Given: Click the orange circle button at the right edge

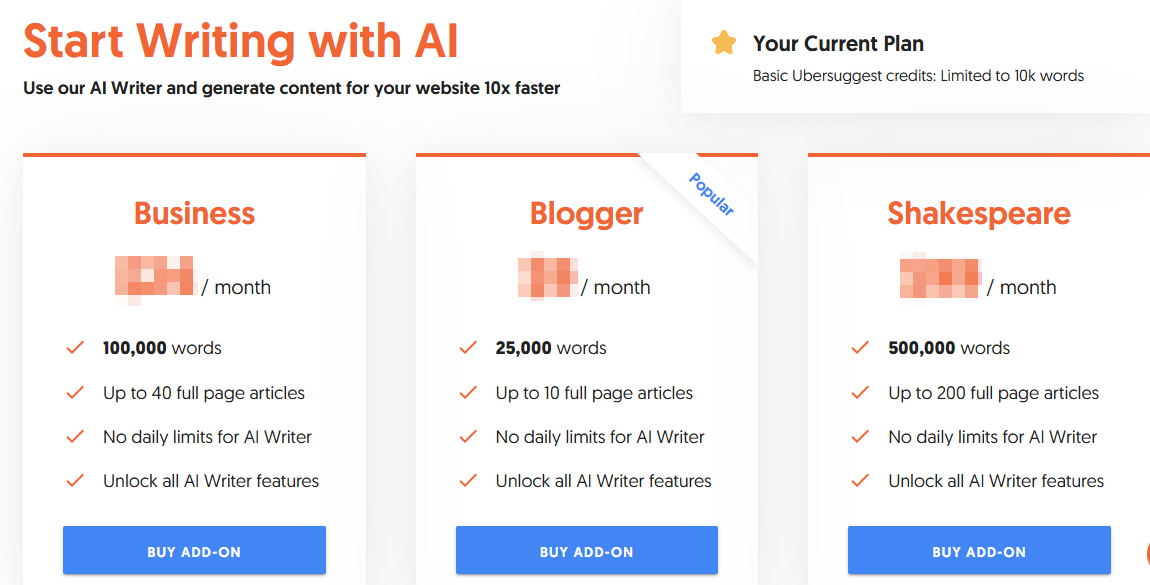Looking at the screenshot, I should click(1145, 553).
